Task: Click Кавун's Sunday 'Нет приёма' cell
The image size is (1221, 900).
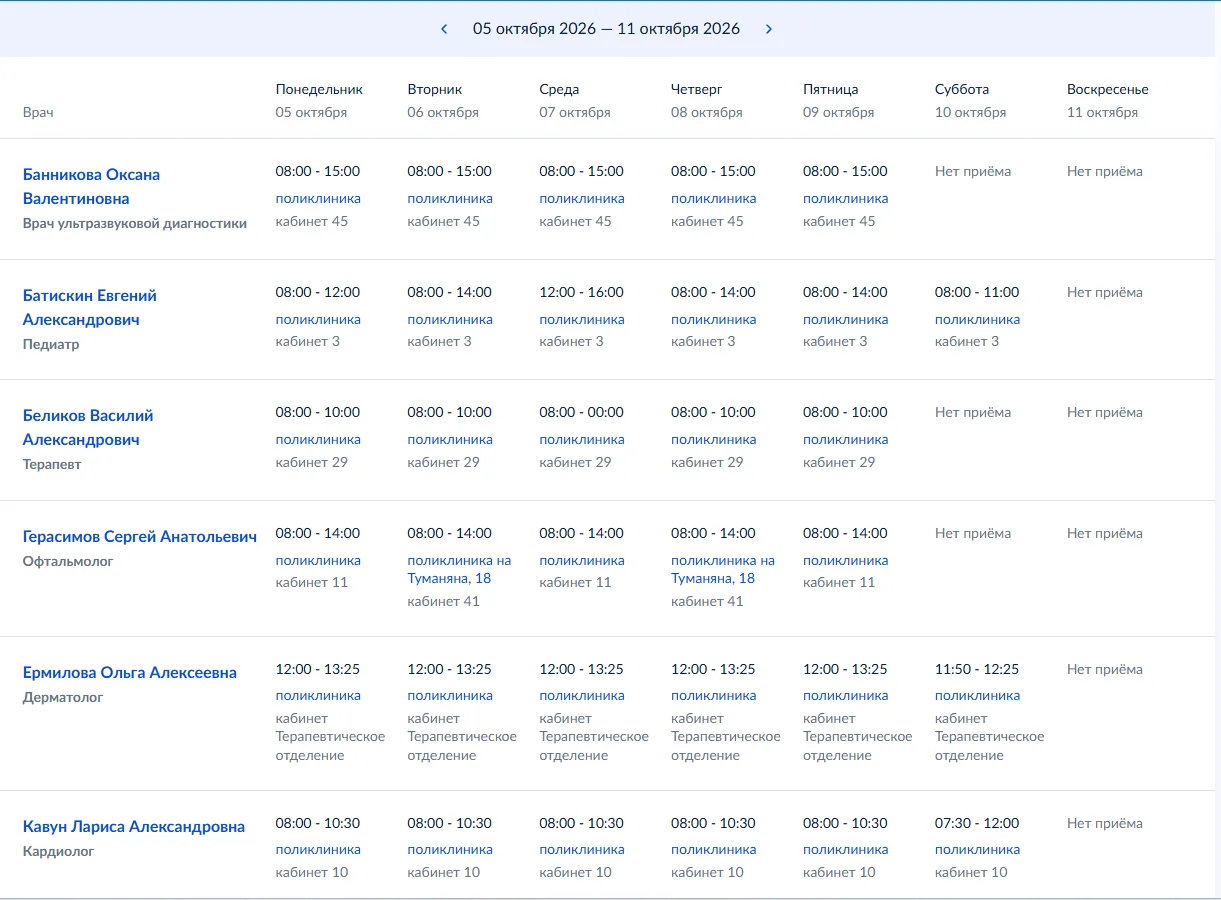Action: pos(1105,823)
